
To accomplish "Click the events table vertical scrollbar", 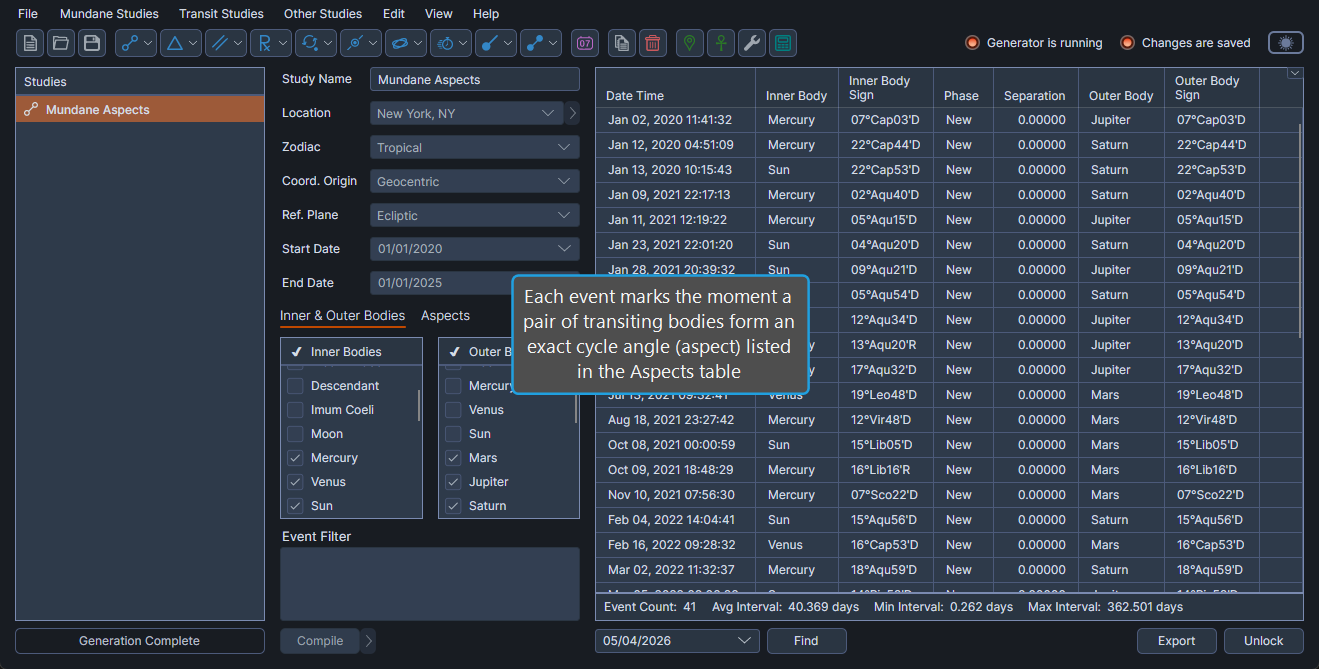I will 1300,230.
